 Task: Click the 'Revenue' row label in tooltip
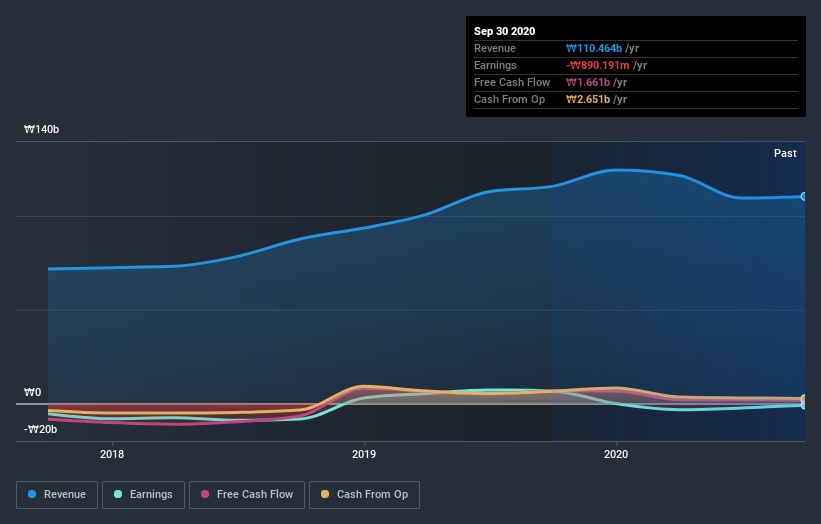(495, 48)
